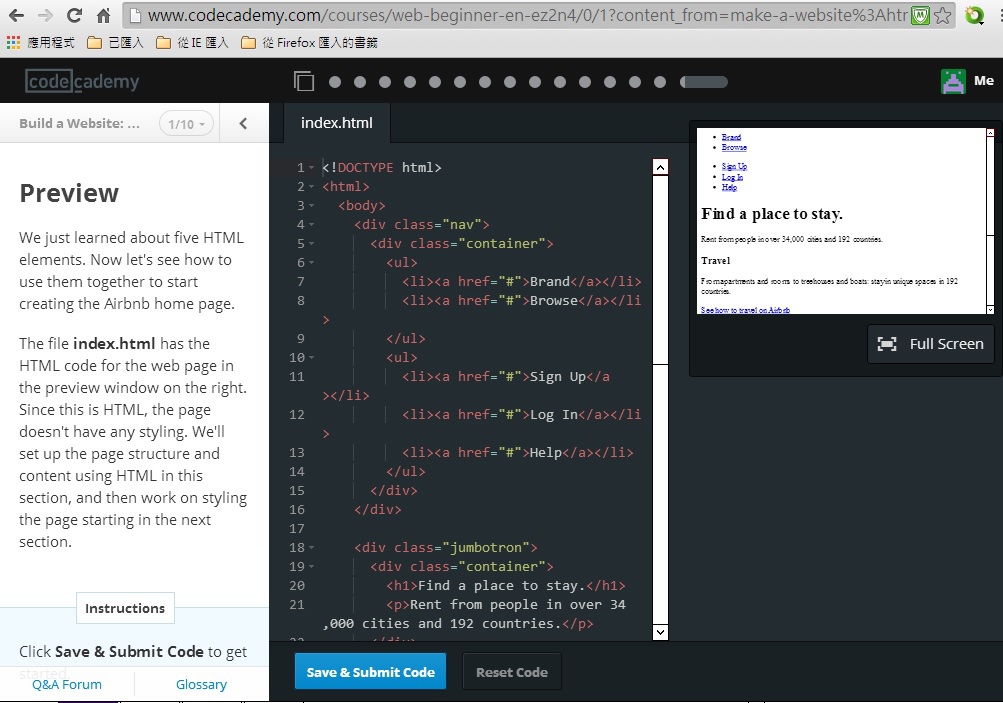Fold code at line 1 arrow
The width and height of the screenshot is (1003, 703).
(312, 168)
